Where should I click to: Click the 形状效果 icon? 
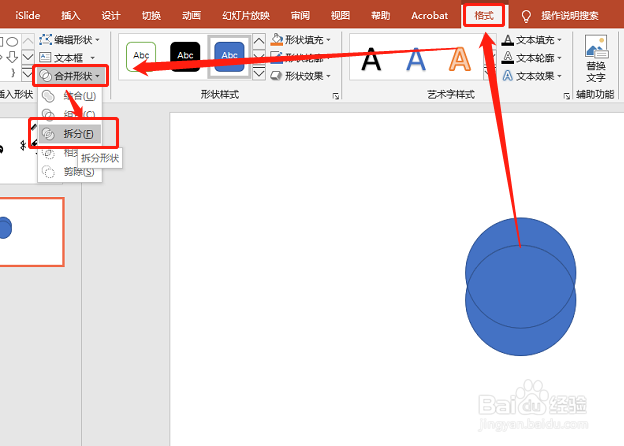(x=276, y=76)
